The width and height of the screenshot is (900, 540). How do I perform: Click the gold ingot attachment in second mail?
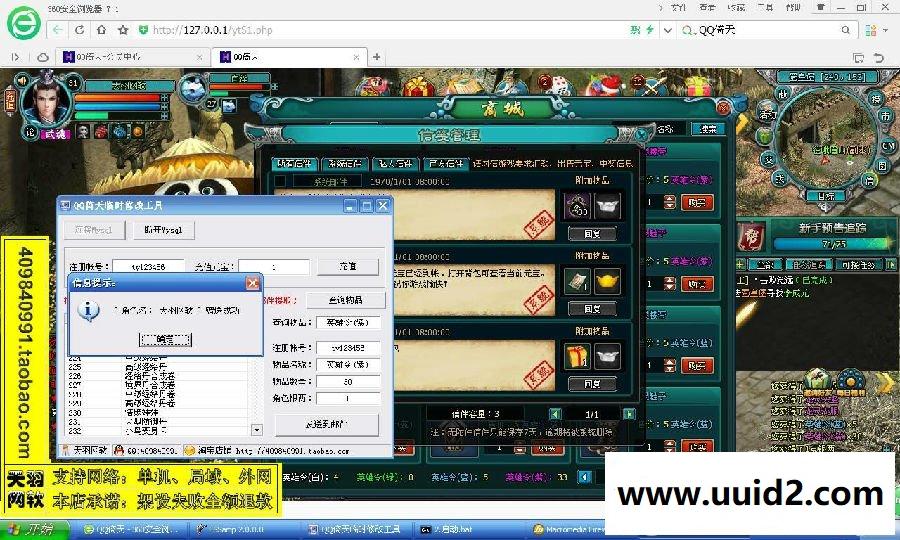point(607,281)
